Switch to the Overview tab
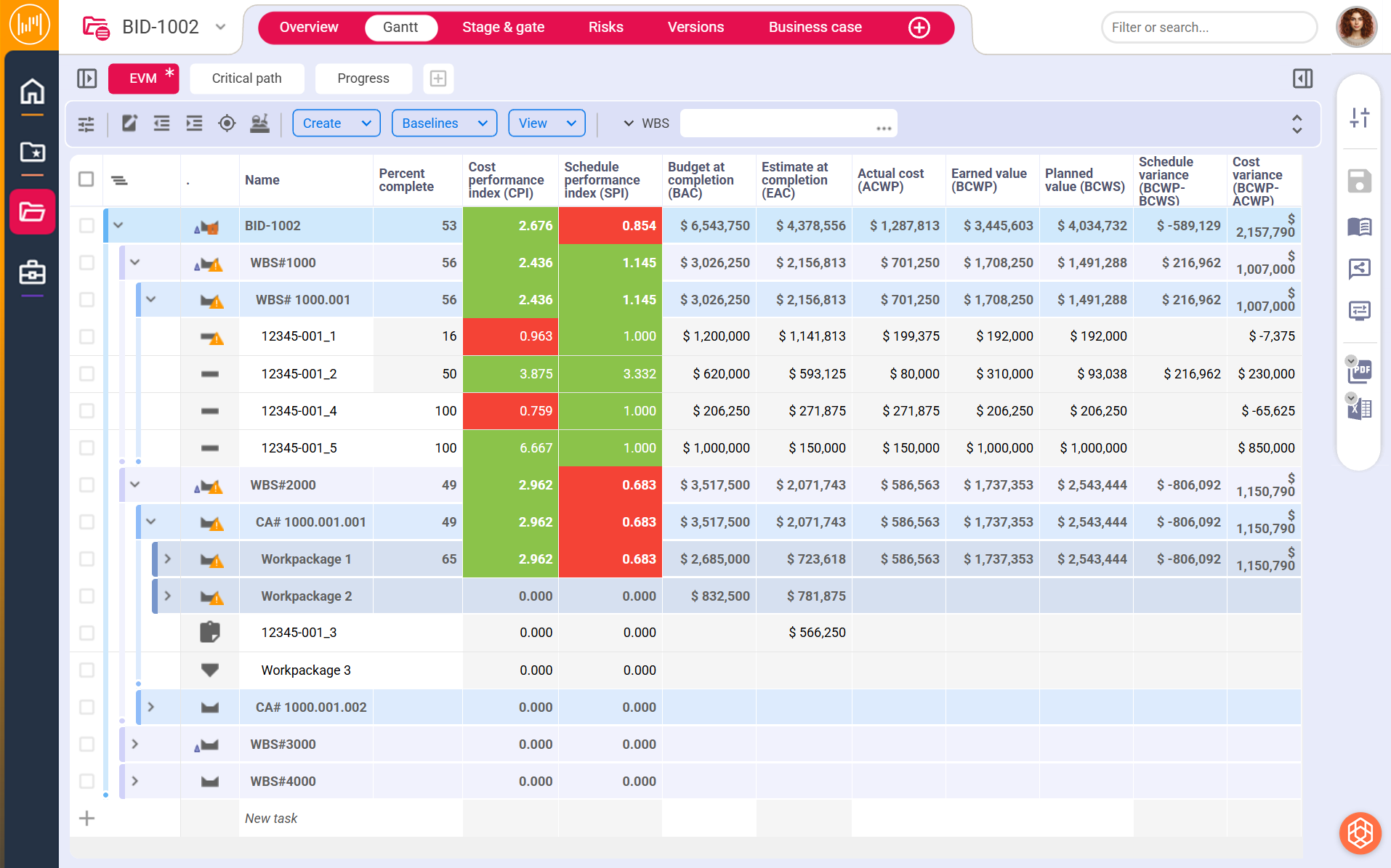Image resolution: width=1391 pixels, height=868 pixels. point(309,28)
